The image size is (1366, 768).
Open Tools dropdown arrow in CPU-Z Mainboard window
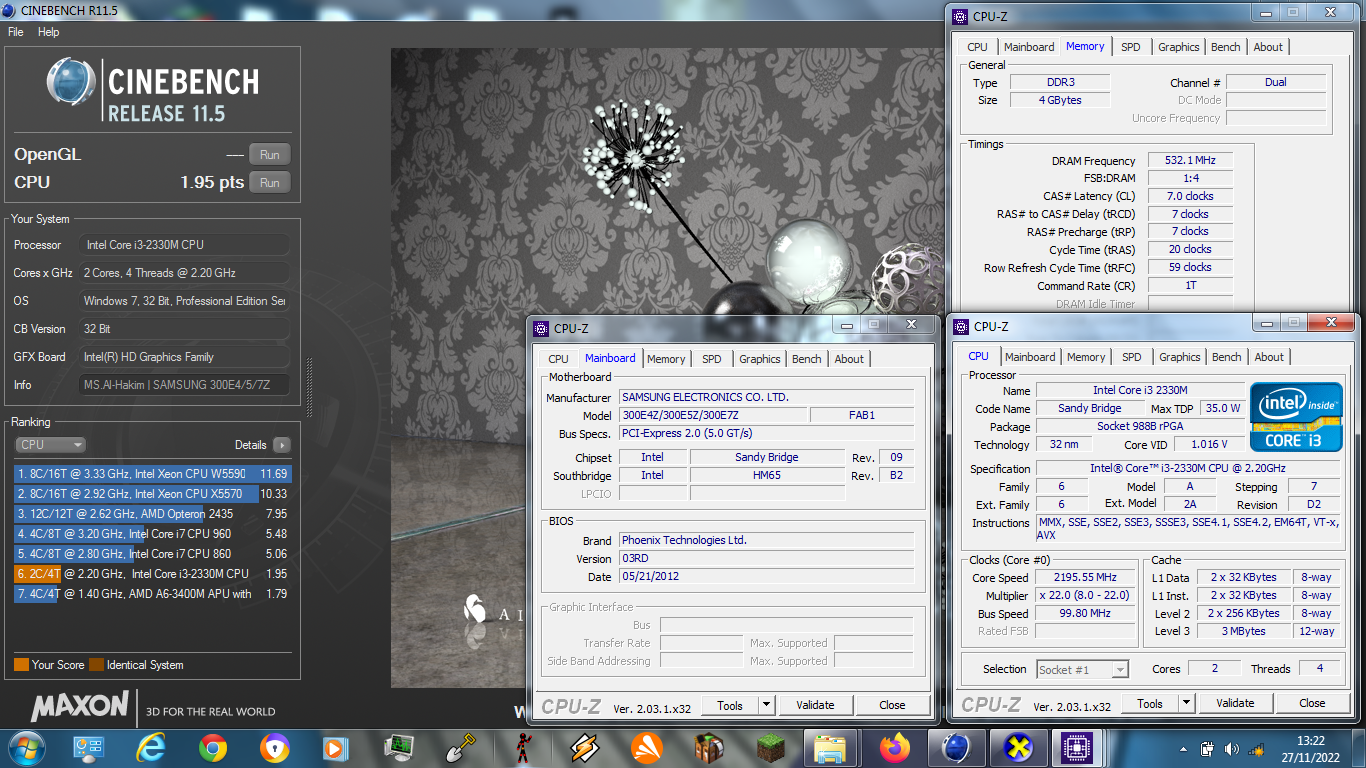pyautogui.click(x=766, y=705)
